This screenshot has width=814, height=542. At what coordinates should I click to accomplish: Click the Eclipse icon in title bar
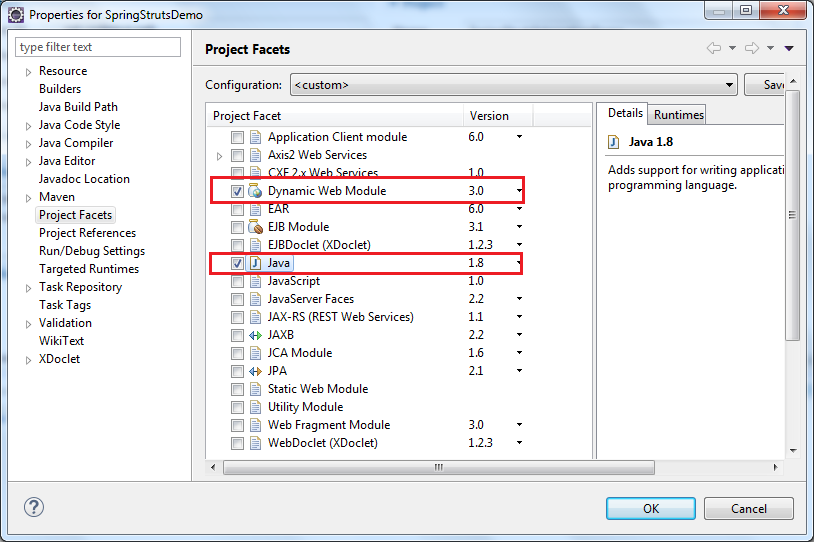click(x=16, y=15)
